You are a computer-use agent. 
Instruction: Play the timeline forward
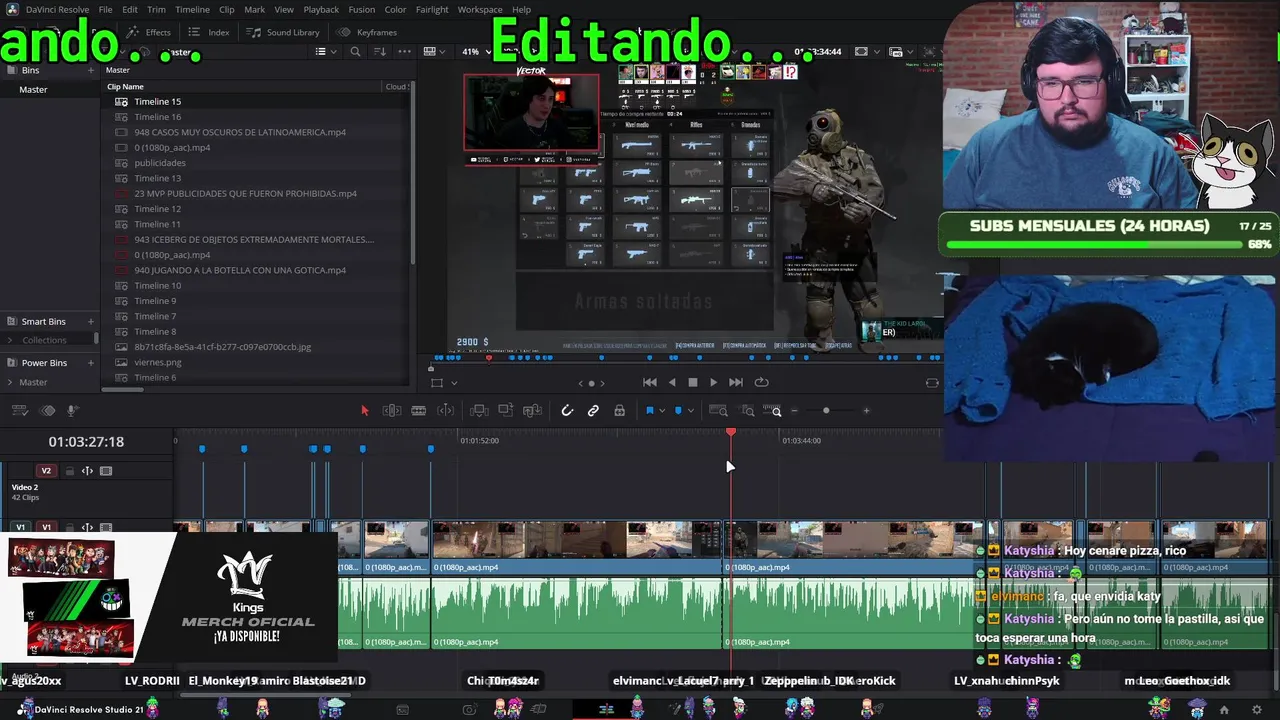tap(713, 382)
